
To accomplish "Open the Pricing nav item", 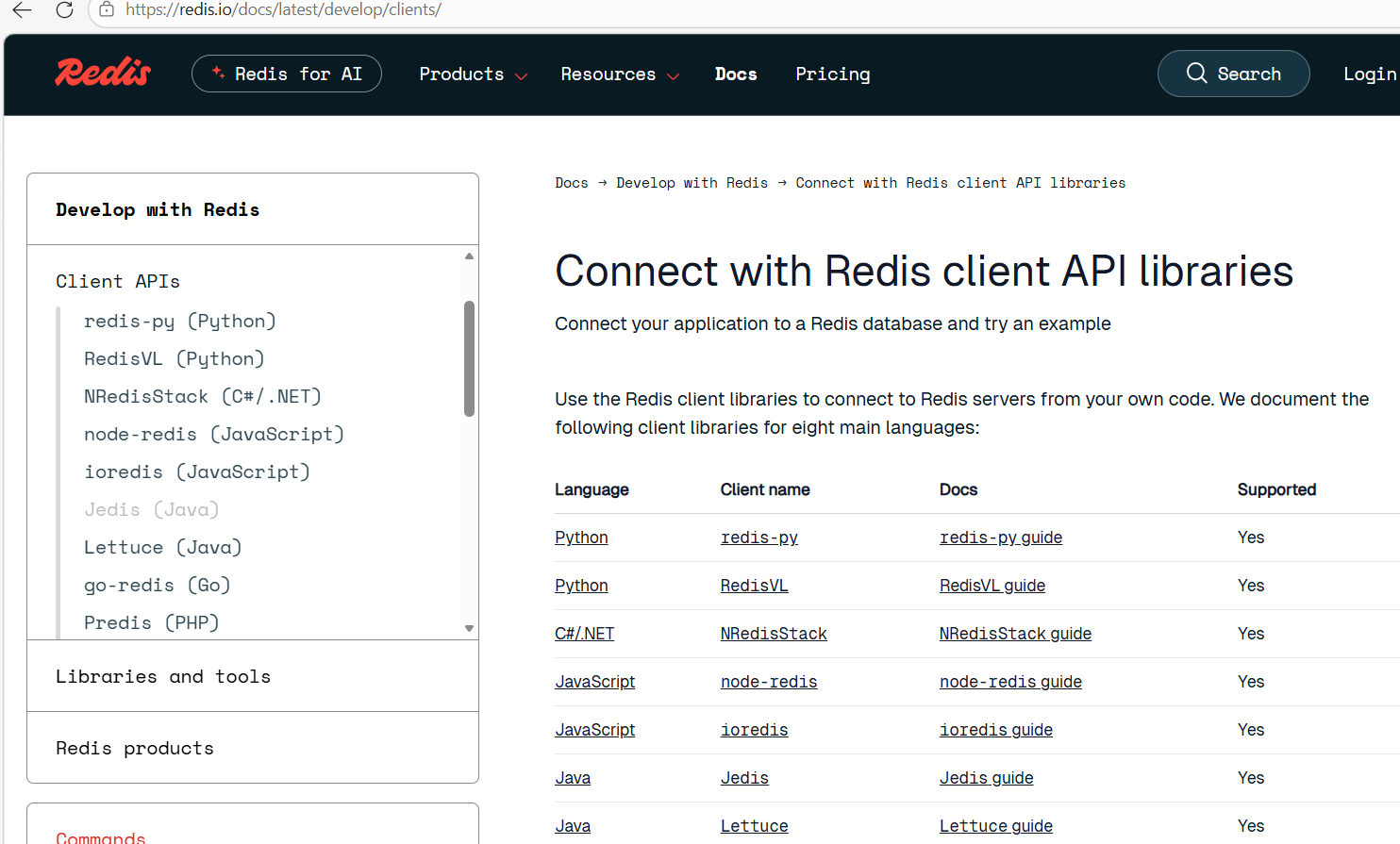I will pyautogui.click(x=833, y=74).
